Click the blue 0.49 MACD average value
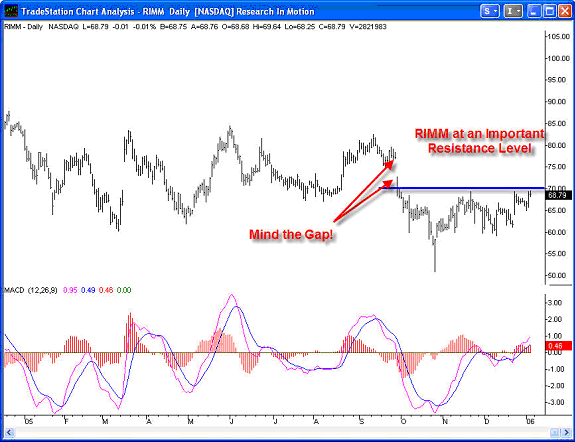 pos(88,290)
